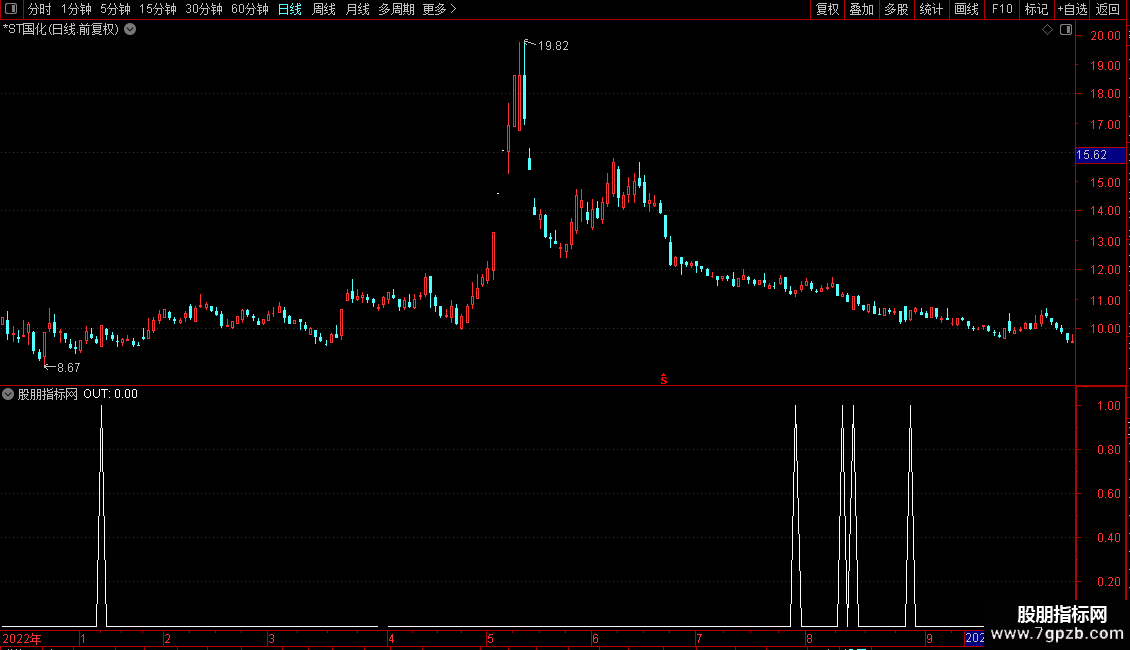Switch to 周线 weekly chart
The height and width of the screenshot is (650, 1130).
coord(324,9)
